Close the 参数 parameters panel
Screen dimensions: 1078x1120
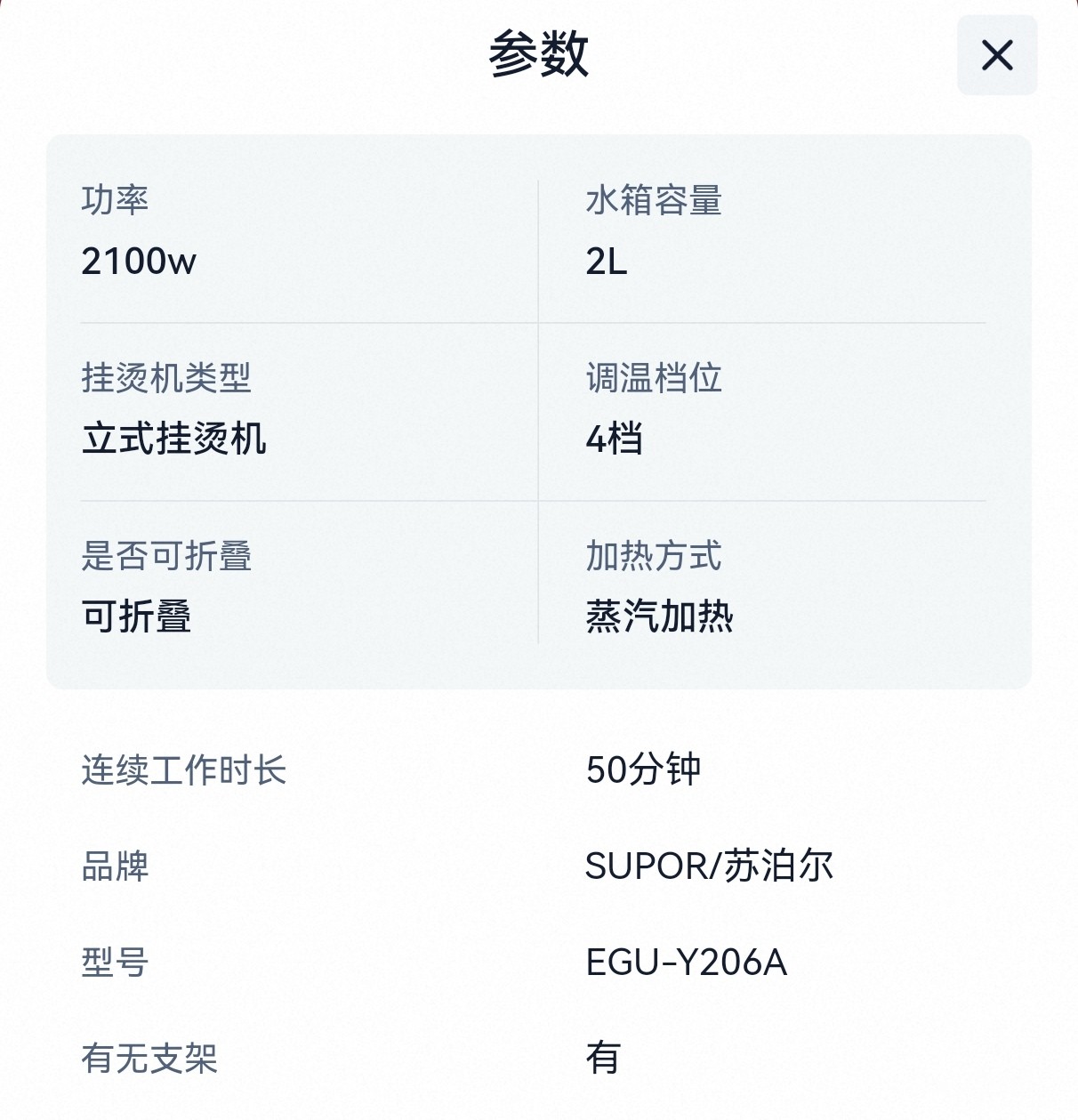[x=997, y=55]
